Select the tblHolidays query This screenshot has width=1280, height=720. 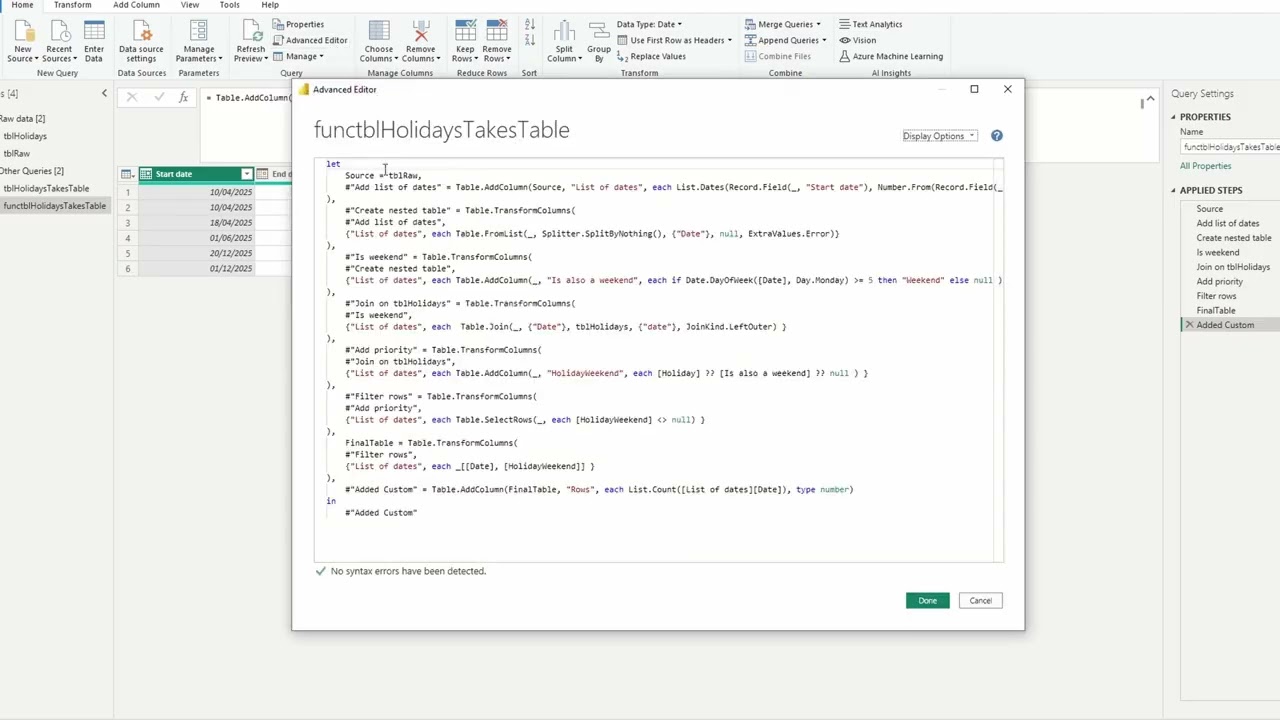click(25, 136)
